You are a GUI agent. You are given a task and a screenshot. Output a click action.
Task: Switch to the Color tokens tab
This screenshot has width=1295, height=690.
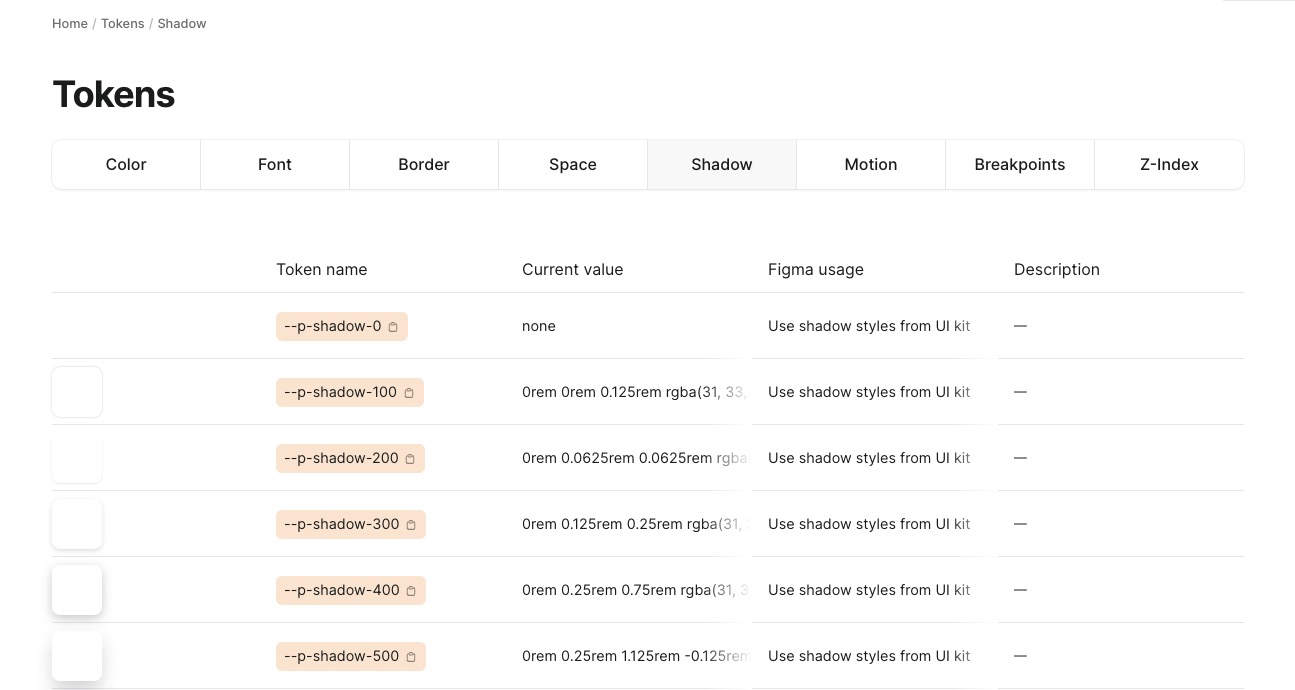coord(125,164)
